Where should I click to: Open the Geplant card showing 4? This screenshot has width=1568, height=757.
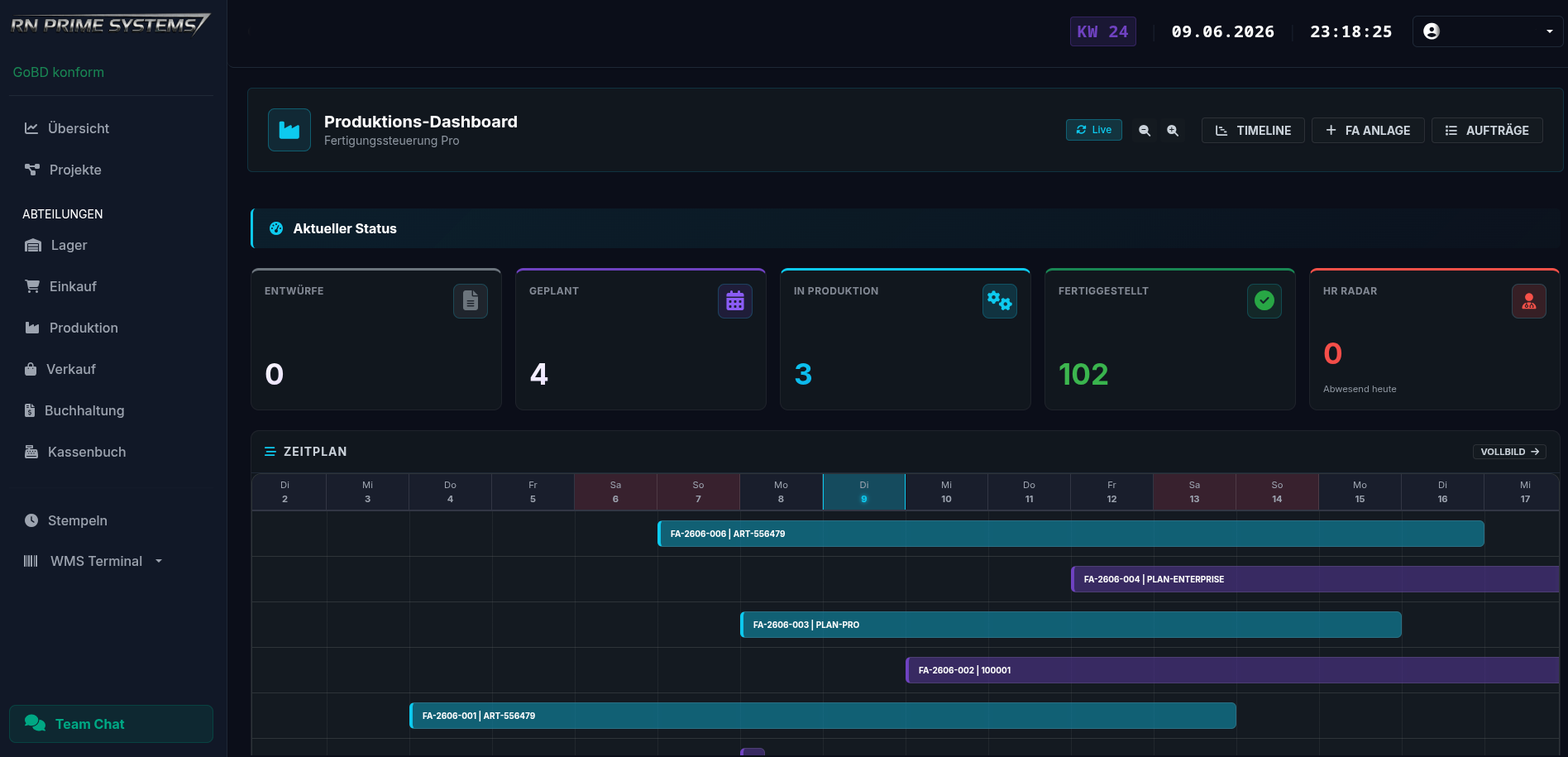click(x=641, y=339)
